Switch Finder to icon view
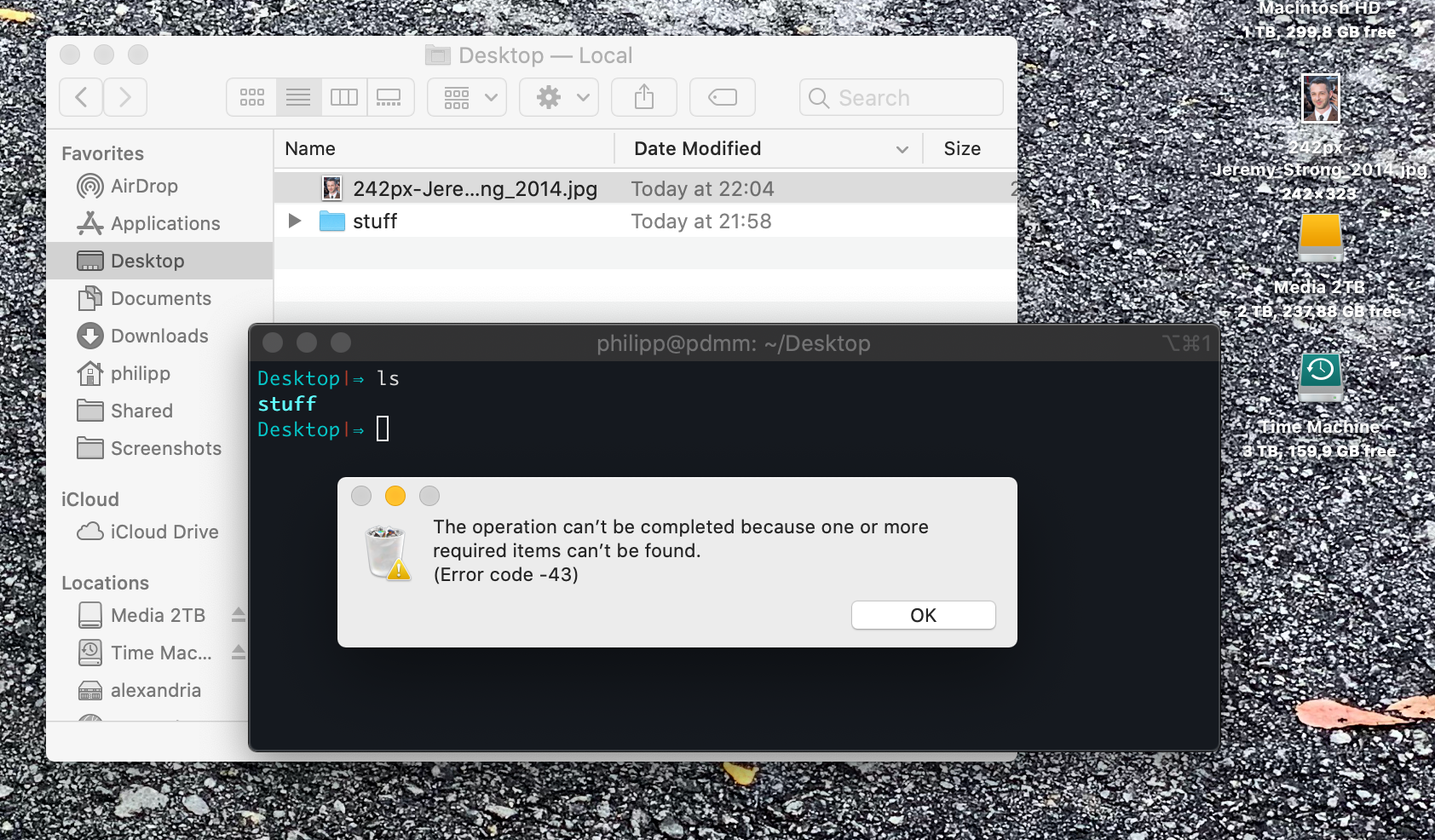This screenshot has height=840, width=1435. [252, 97]
